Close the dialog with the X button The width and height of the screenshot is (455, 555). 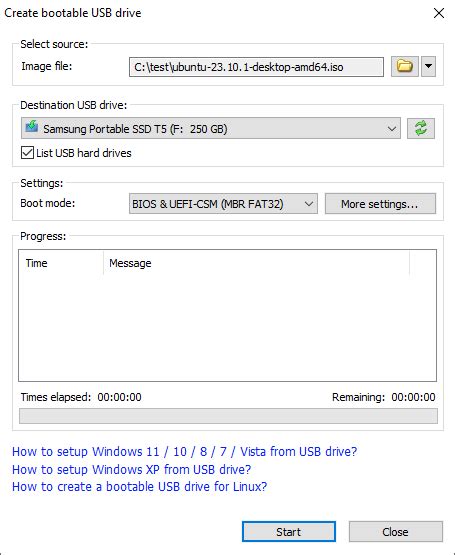439,13
